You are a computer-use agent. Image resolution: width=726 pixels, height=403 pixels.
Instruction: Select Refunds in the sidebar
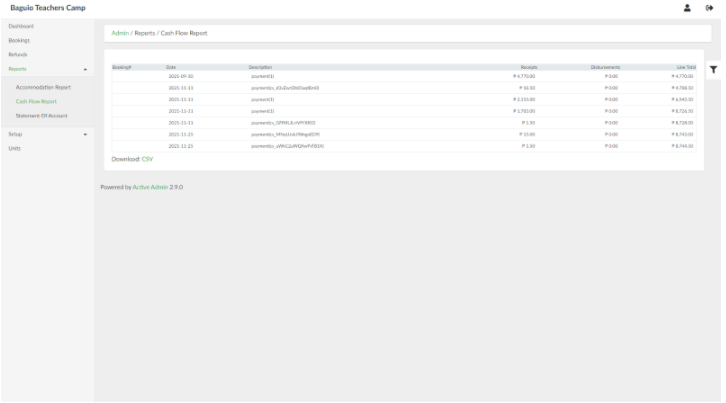(x=19, y=54)
